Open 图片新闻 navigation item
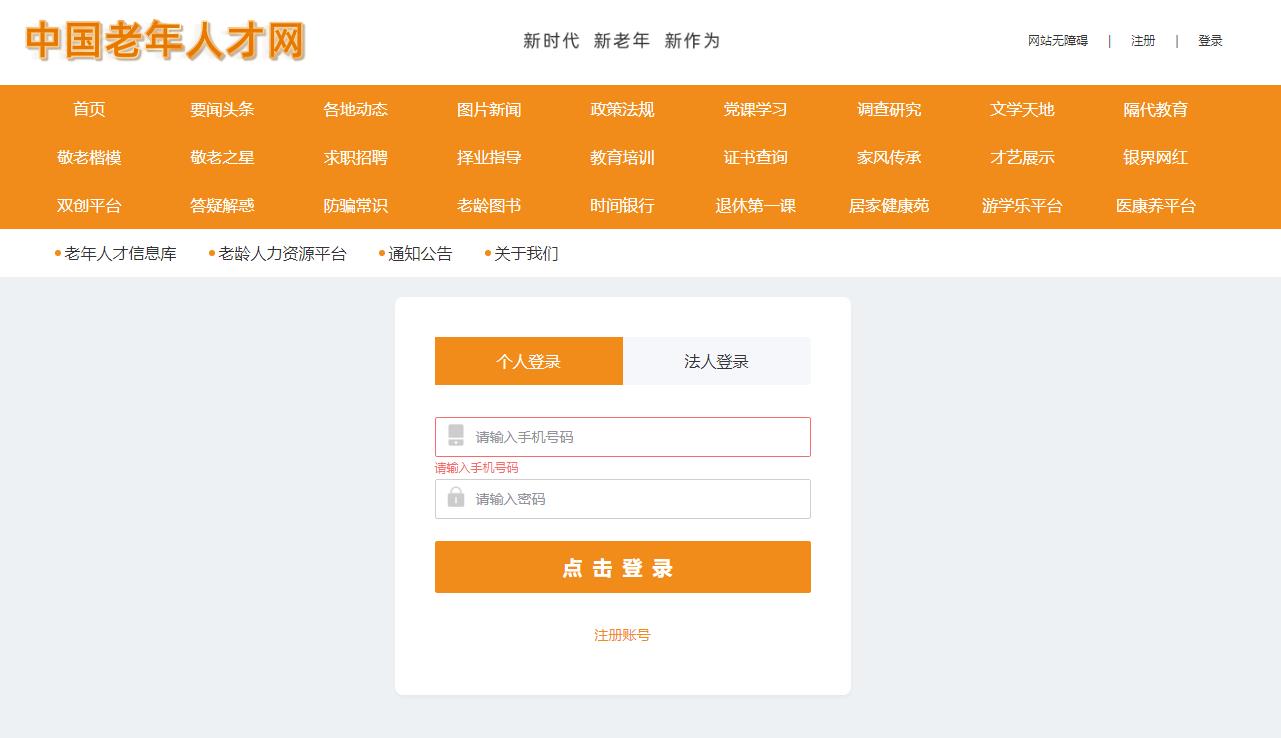1281x738 pixels. click(489, 109)
